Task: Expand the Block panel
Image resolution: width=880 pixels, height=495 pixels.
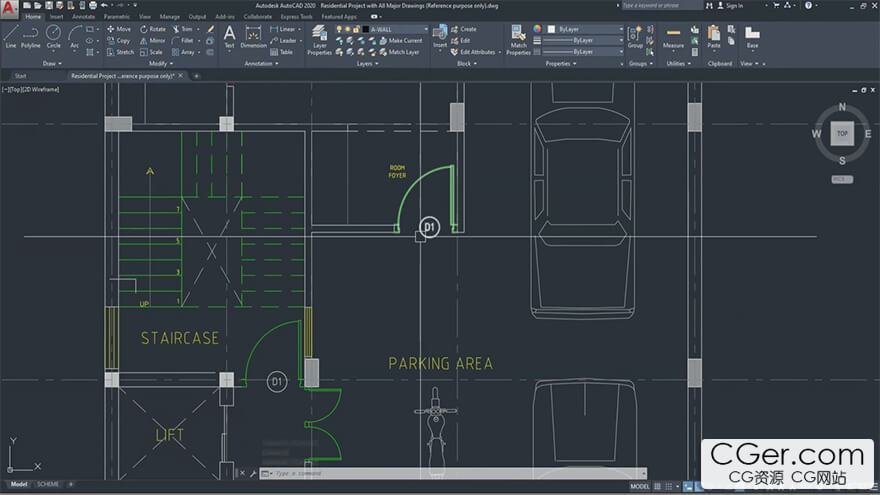Action: 467,64
